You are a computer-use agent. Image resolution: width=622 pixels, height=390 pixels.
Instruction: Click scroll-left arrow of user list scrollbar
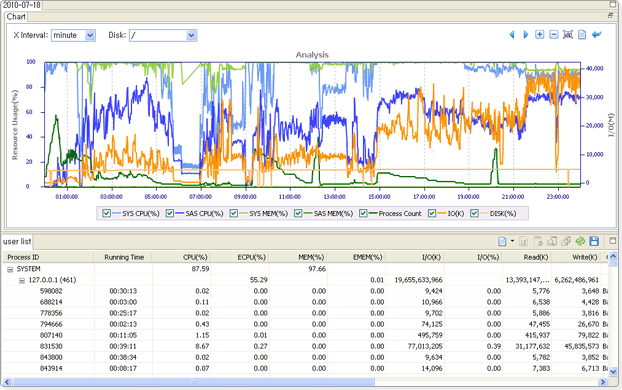[7, 382]
